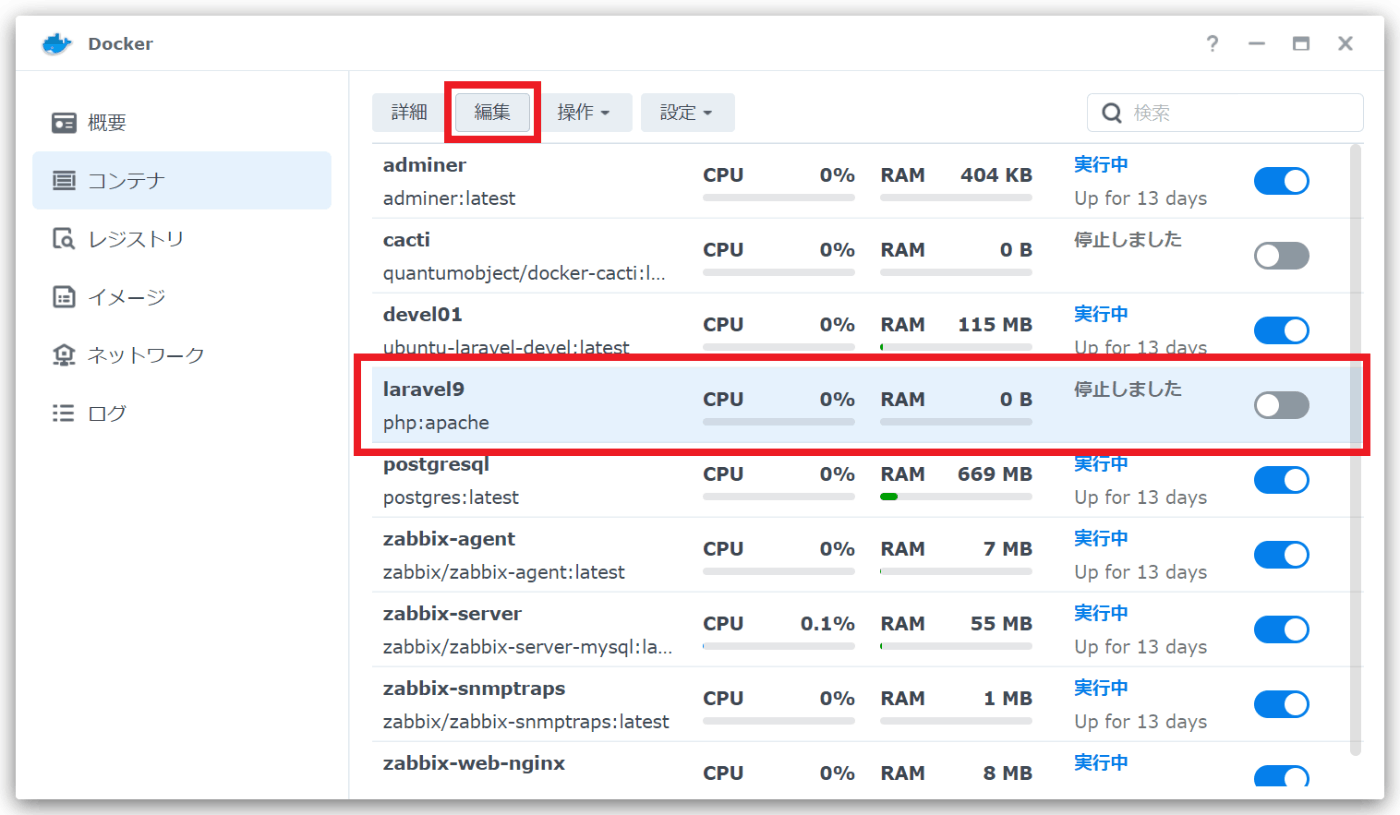Turn off the postgresql container switch

(1282, 480)
